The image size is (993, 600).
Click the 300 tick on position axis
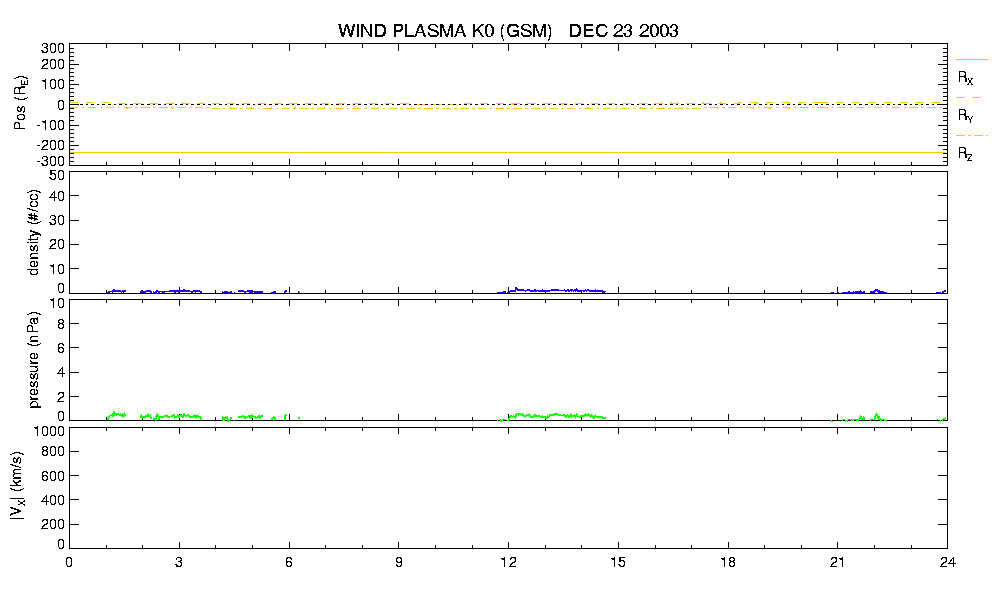[53, 49]
